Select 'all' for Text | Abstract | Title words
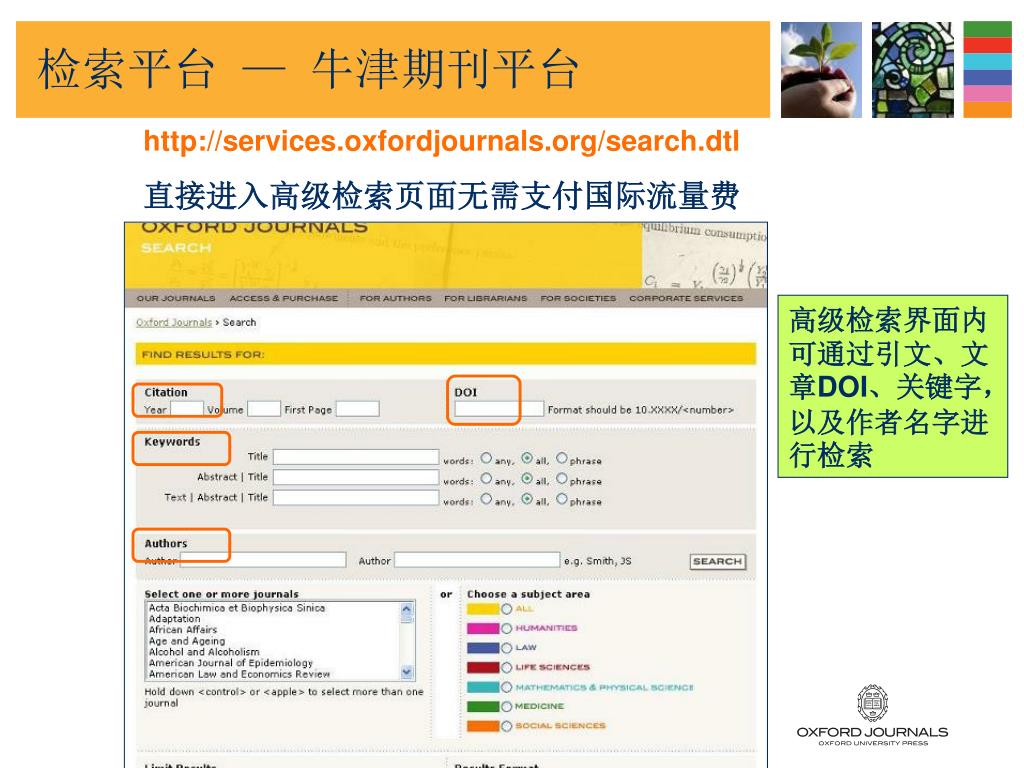The image size is (1024, 768). point(527,499)
